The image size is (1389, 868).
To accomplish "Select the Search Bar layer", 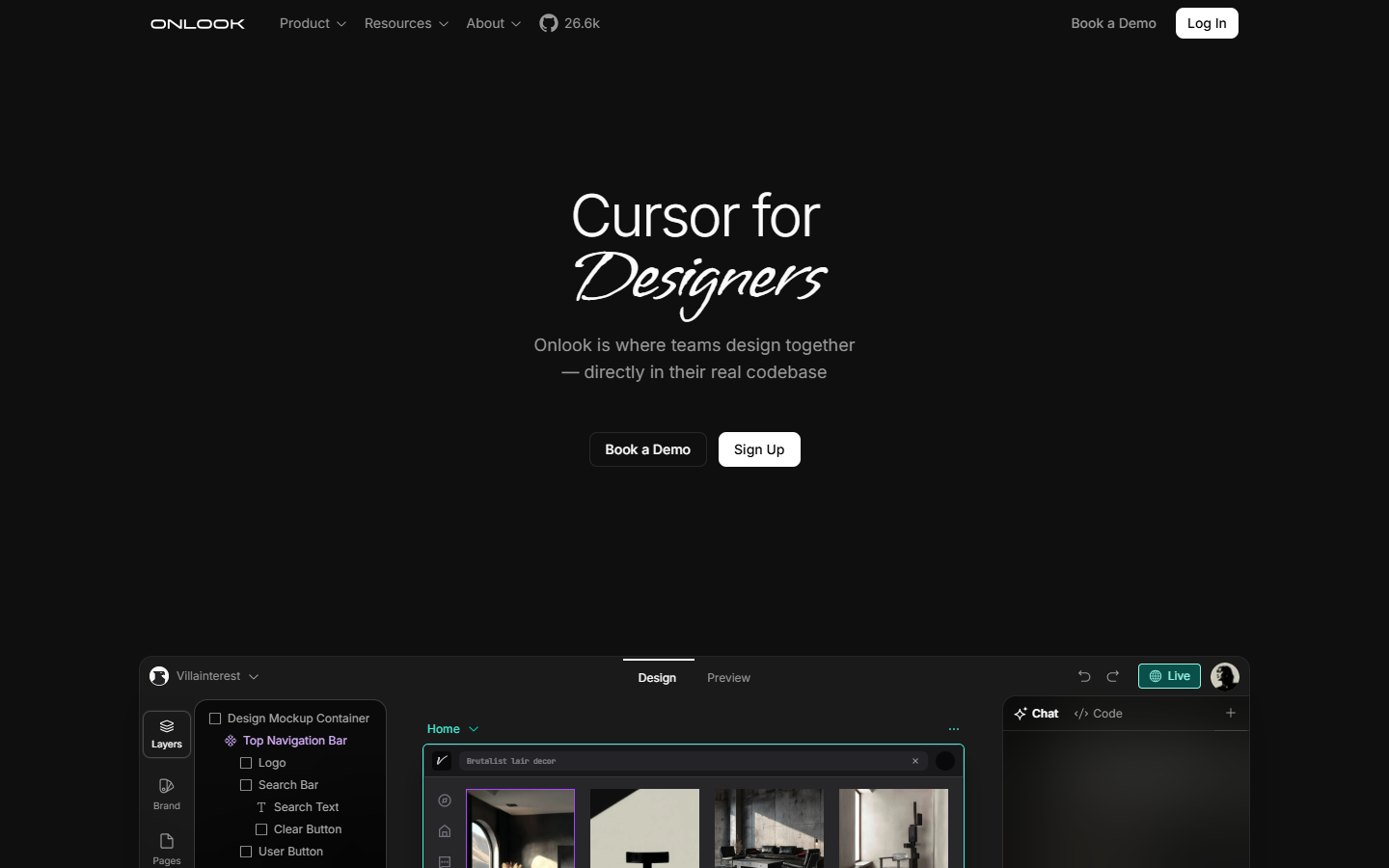I will 279,785.
